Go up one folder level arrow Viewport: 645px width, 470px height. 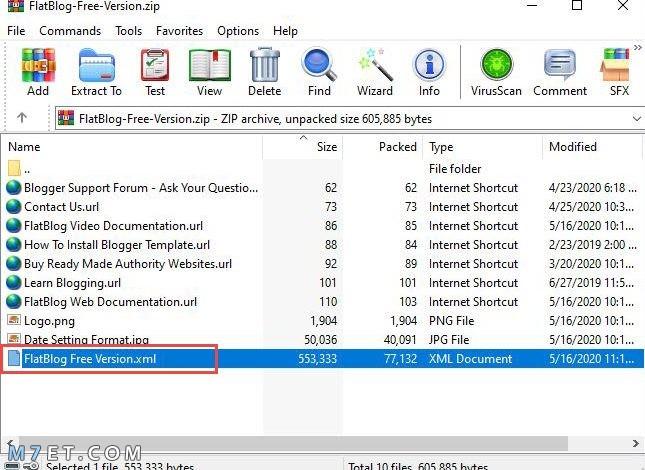[x=22, y=118]
